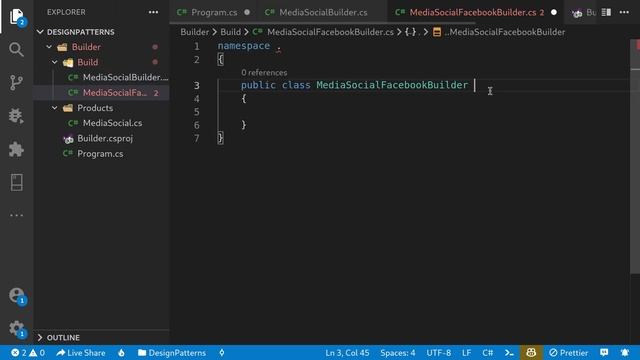Change end of line sequence LF
Viewport: 640px width, 360px height.
click(467, 353)
